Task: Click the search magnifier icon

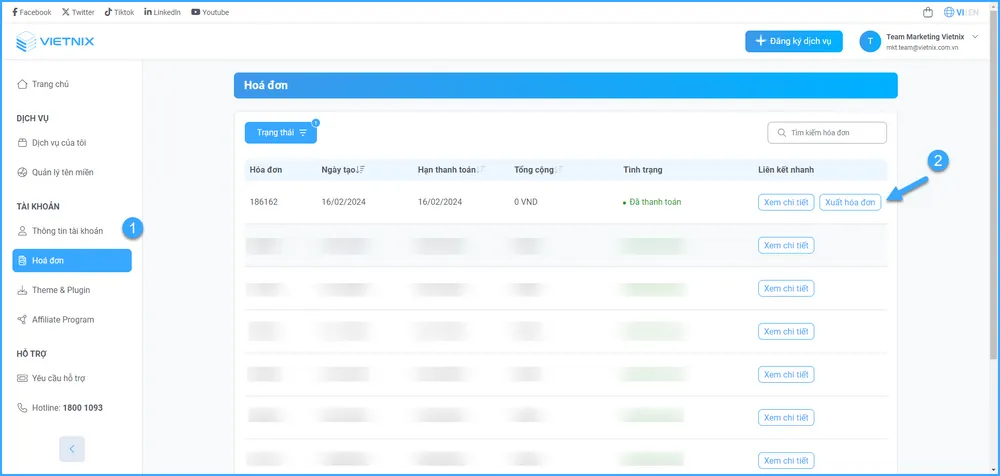Action: [780, 133]
